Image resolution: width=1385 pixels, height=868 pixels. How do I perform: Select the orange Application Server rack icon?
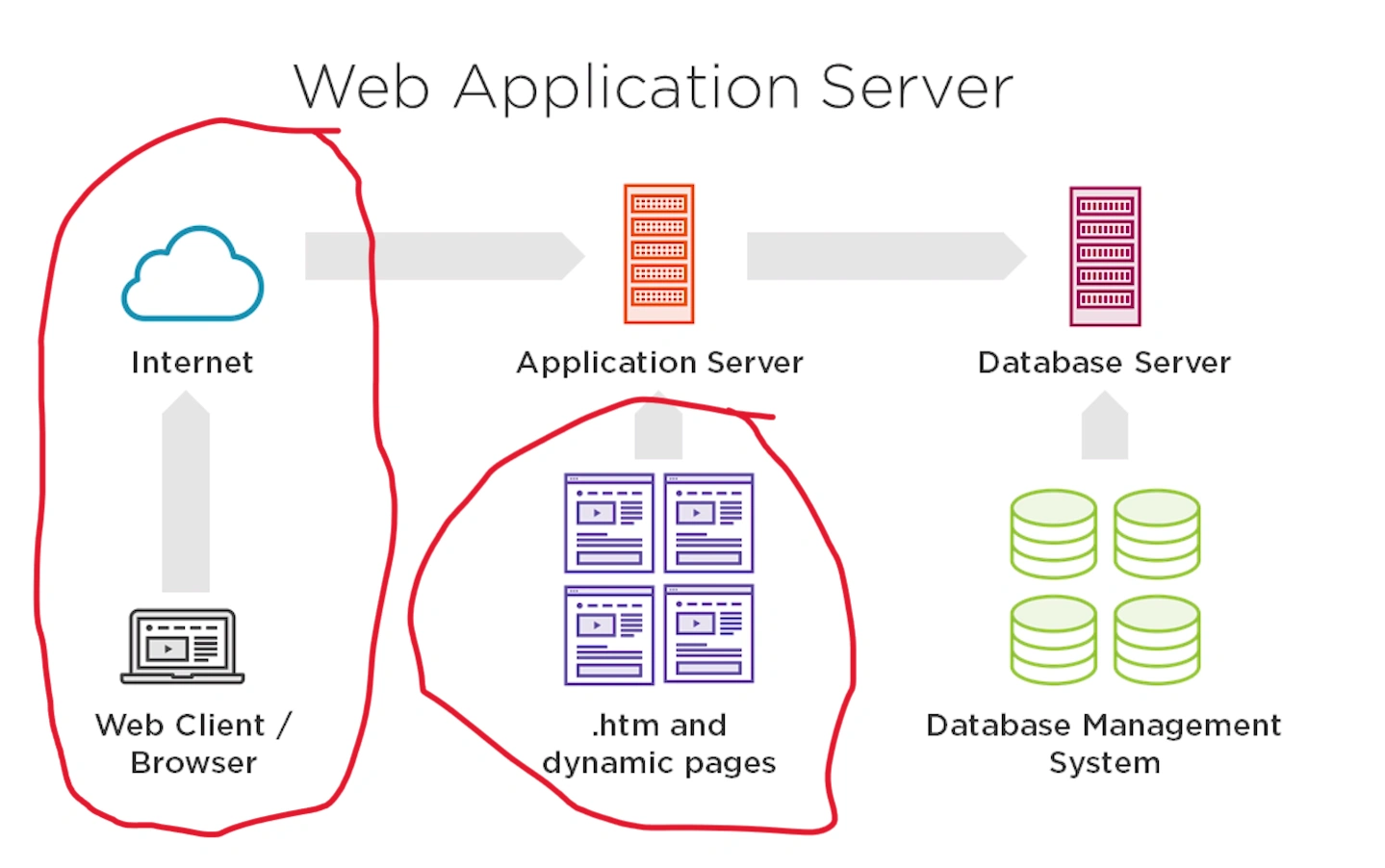[x=658, y=253]
